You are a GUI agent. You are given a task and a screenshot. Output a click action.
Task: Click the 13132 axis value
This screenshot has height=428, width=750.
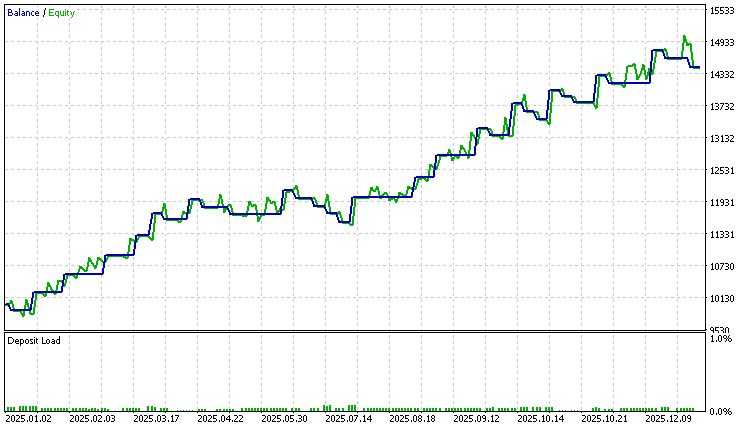[722, 139]
